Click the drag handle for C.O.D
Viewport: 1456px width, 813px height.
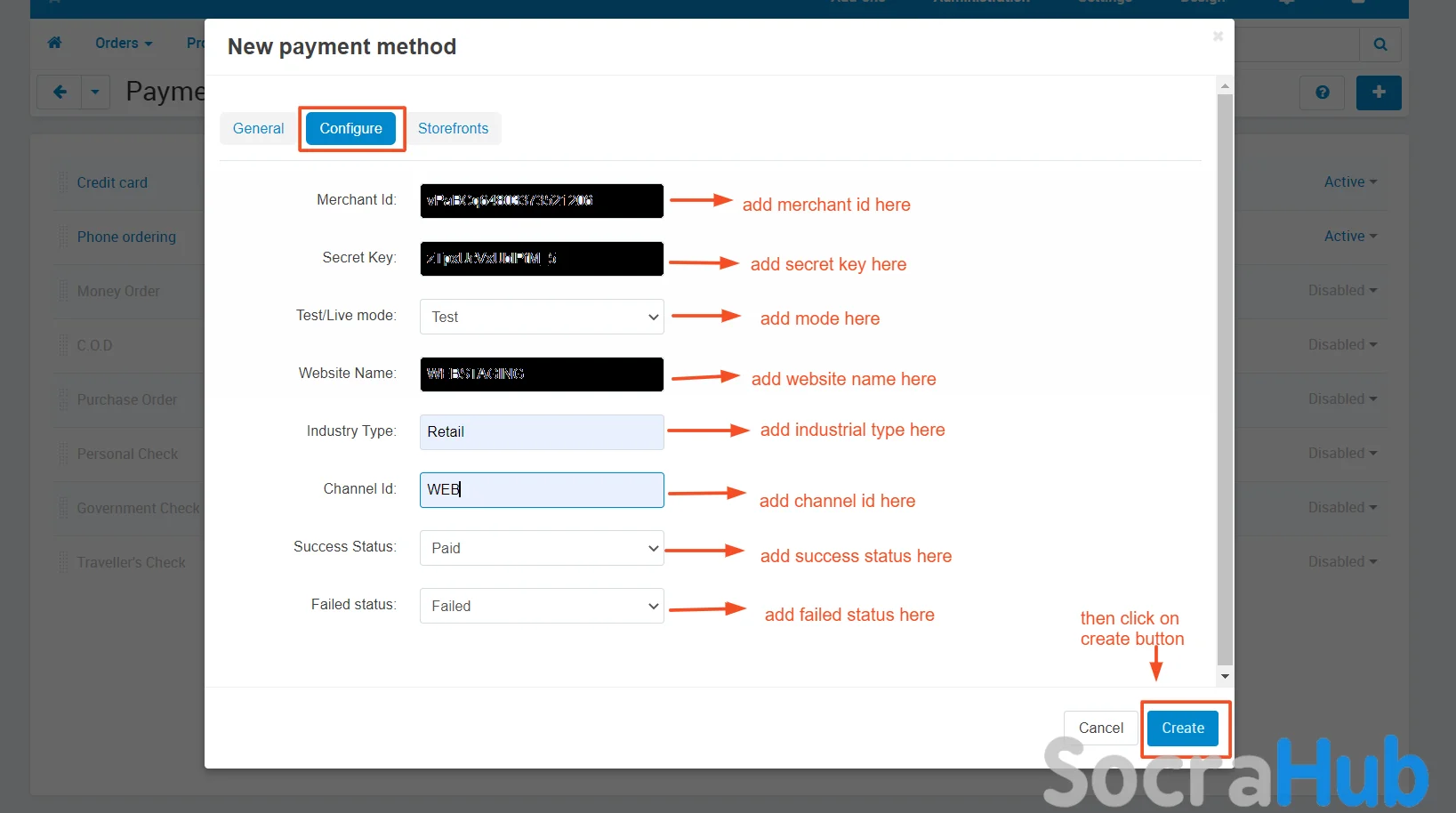[x=63, y=345]
